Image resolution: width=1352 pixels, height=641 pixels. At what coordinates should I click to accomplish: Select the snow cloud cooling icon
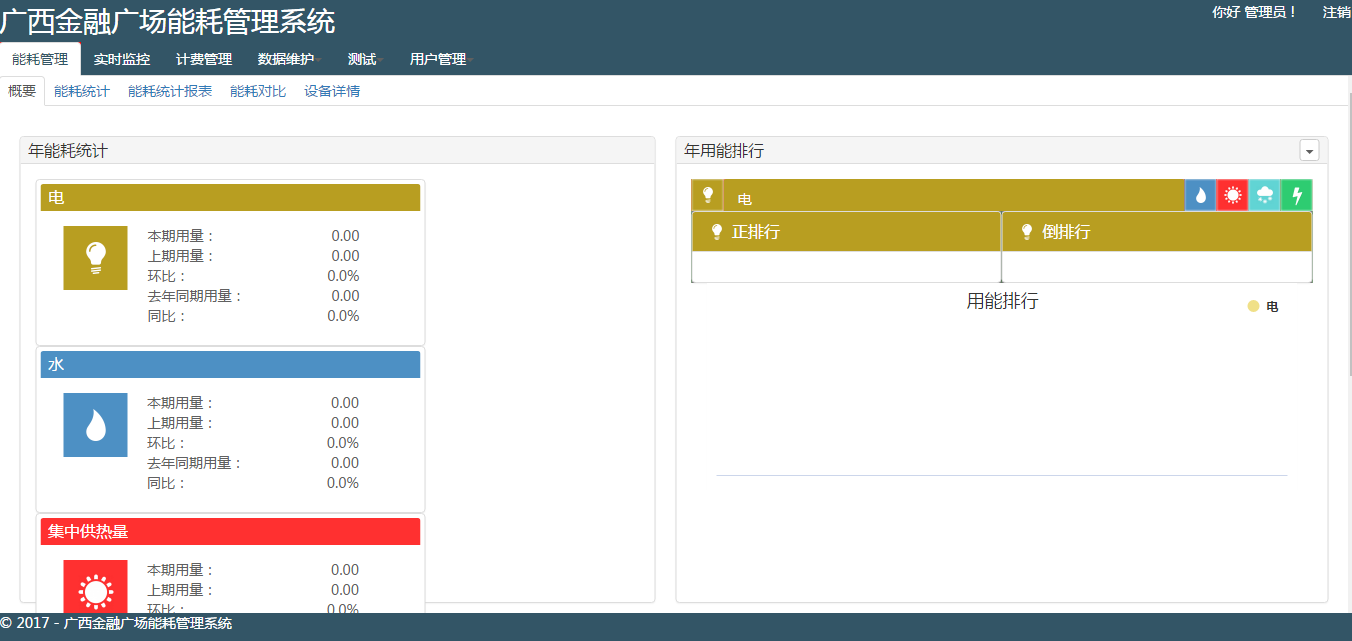[1264, 195]
